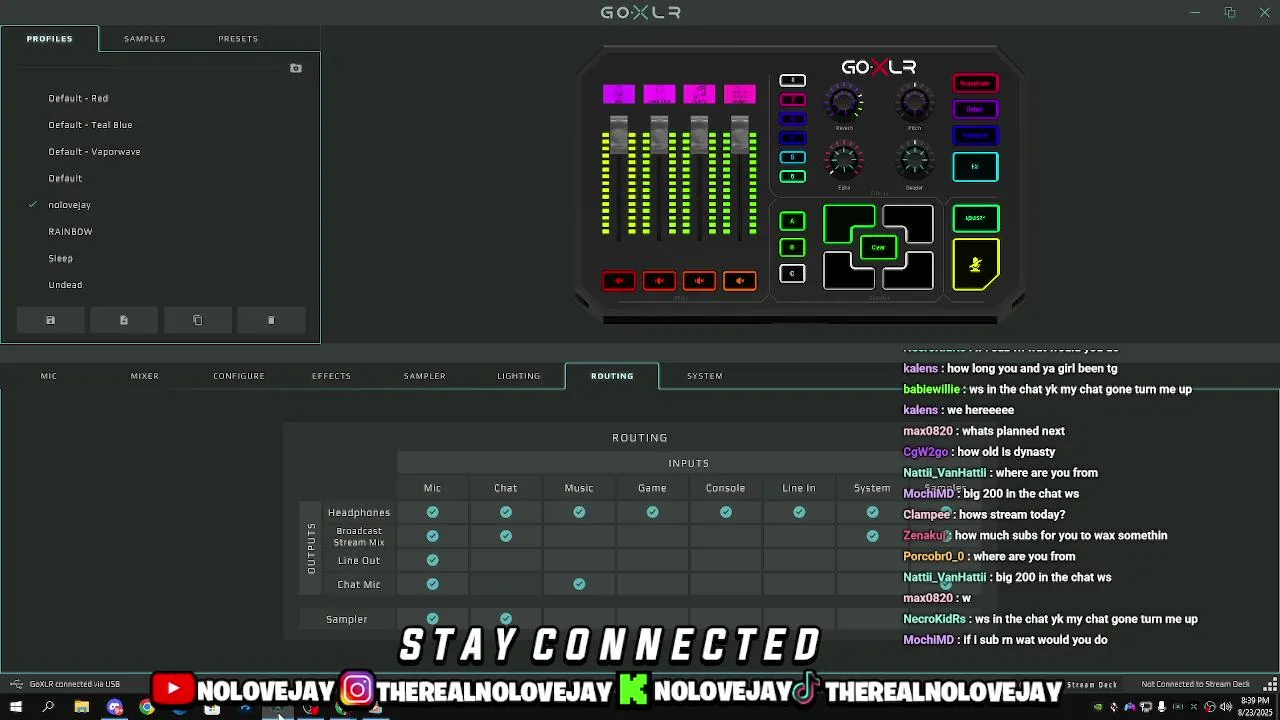Enable Music routing to Broadcast Stream Mix
Image resolution: width=1280 pixels, height=720 pixels.
[x=579, y=536]
